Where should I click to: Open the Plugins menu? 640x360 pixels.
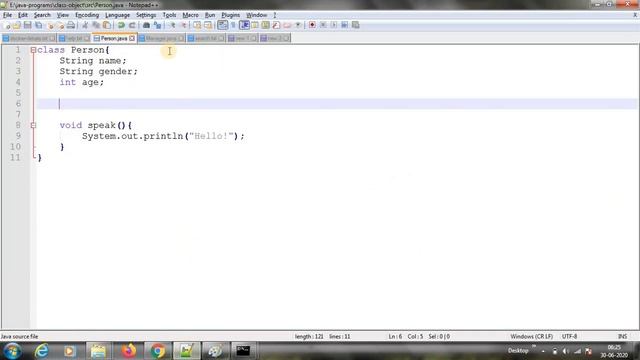point(231,15)
